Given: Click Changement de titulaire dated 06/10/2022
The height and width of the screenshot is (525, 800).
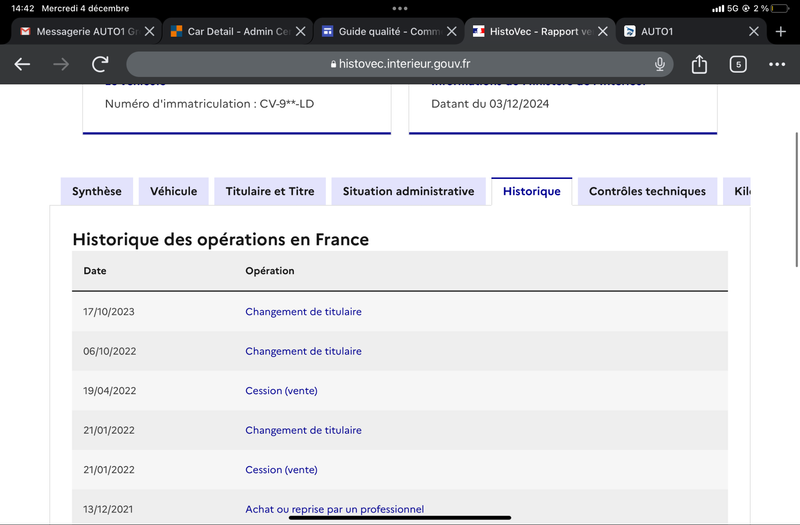Looking at the screenshot, I should pos(303,351).
